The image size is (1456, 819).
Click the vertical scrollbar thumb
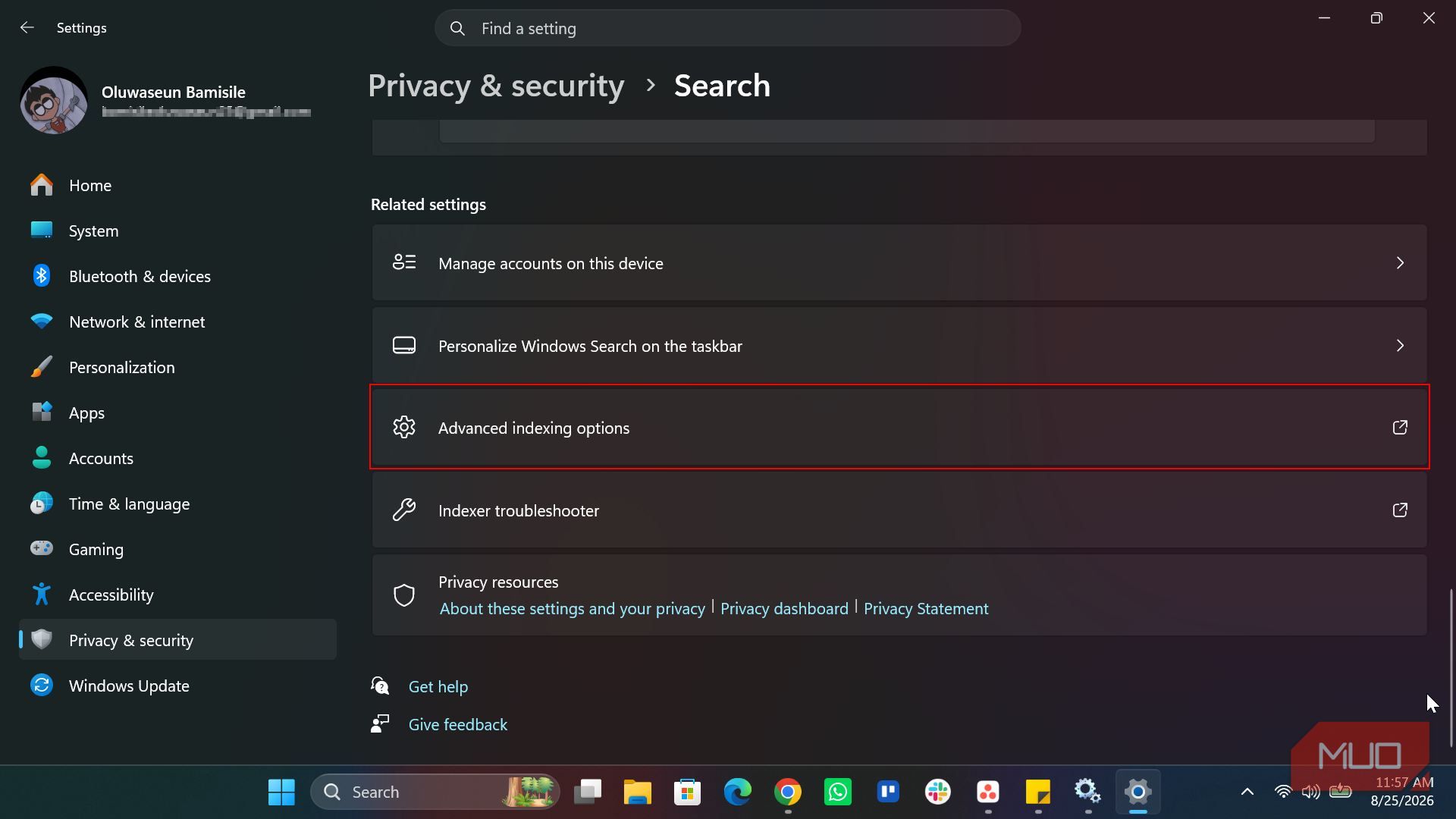(x=1451, y=667)
